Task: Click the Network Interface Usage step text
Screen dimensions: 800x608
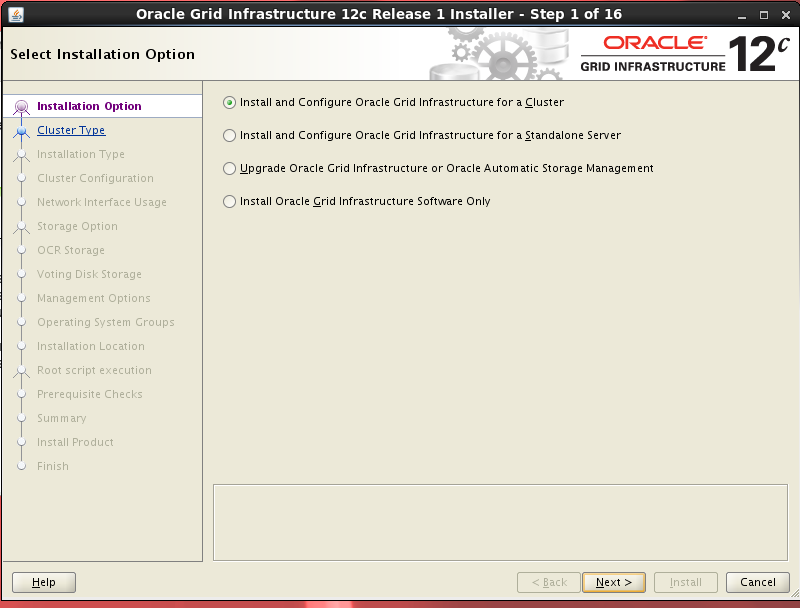Action: coord(102,202)
